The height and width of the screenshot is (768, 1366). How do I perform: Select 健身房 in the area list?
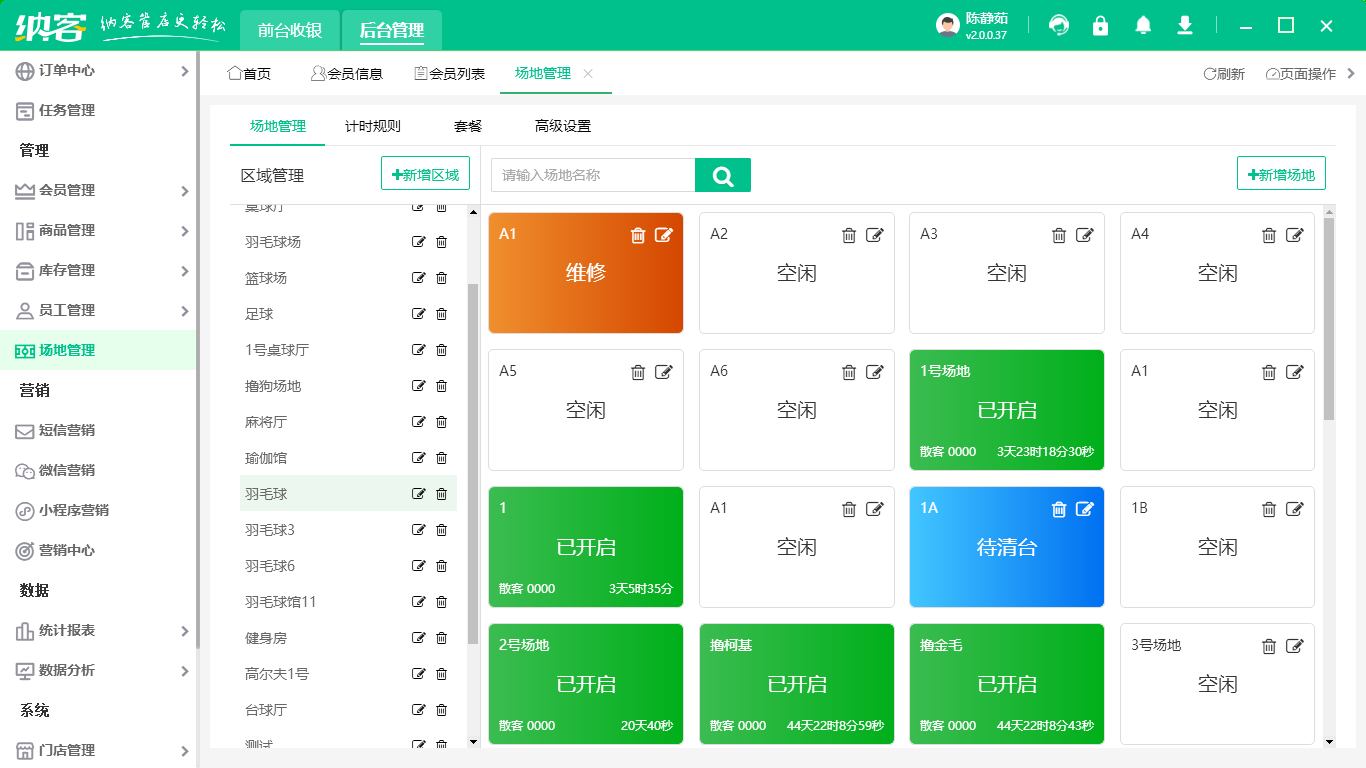click(x=266, y=638)
